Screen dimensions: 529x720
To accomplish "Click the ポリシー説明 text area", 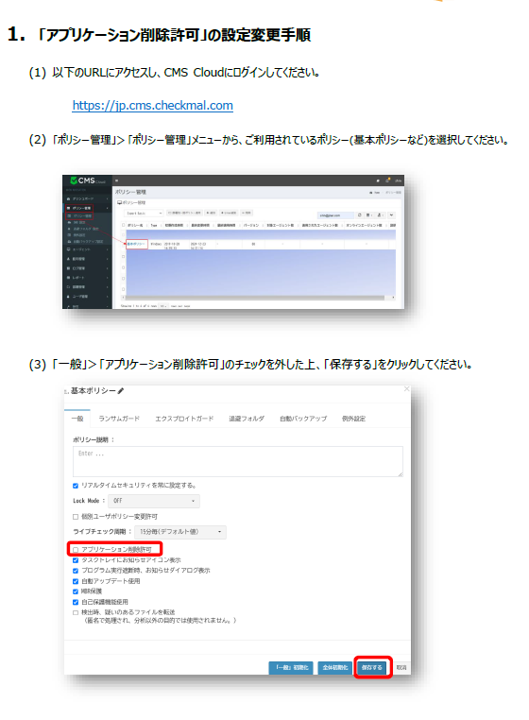I will click(x=238, y=461).
